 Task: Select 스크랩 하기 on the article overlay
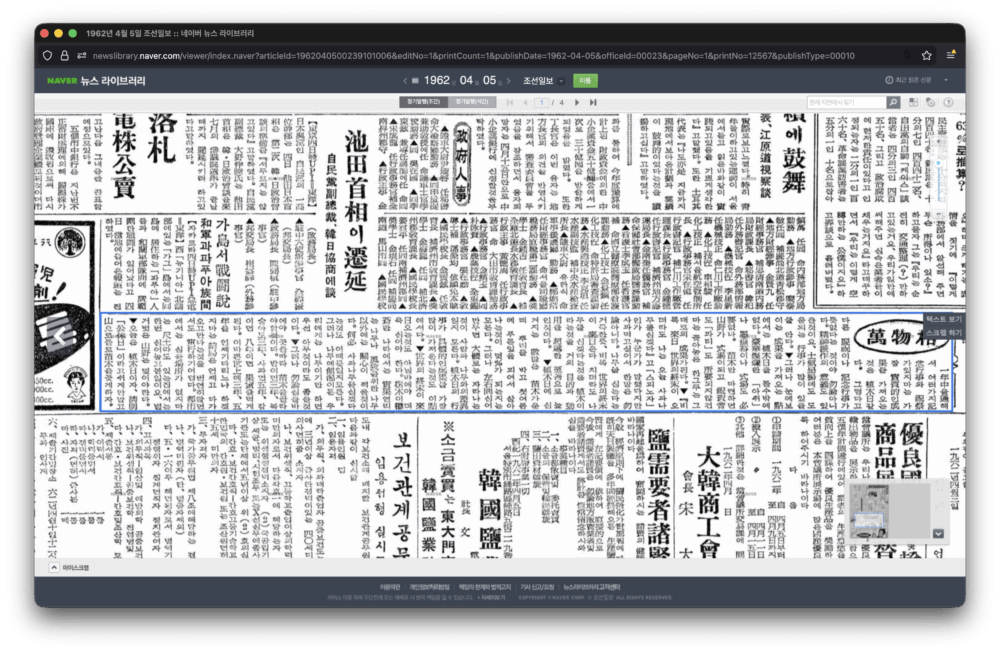[x=943, y=331]
